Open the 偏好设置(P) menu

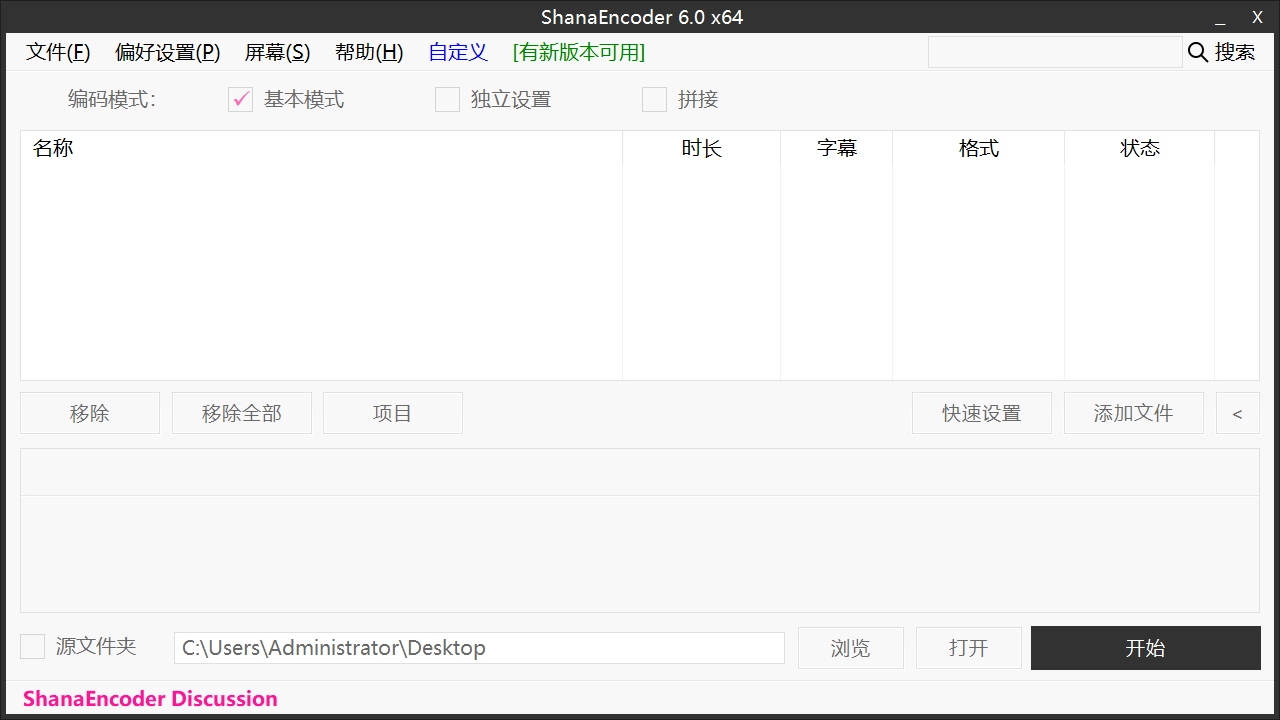pyautogui.click(x=167, y=52)
